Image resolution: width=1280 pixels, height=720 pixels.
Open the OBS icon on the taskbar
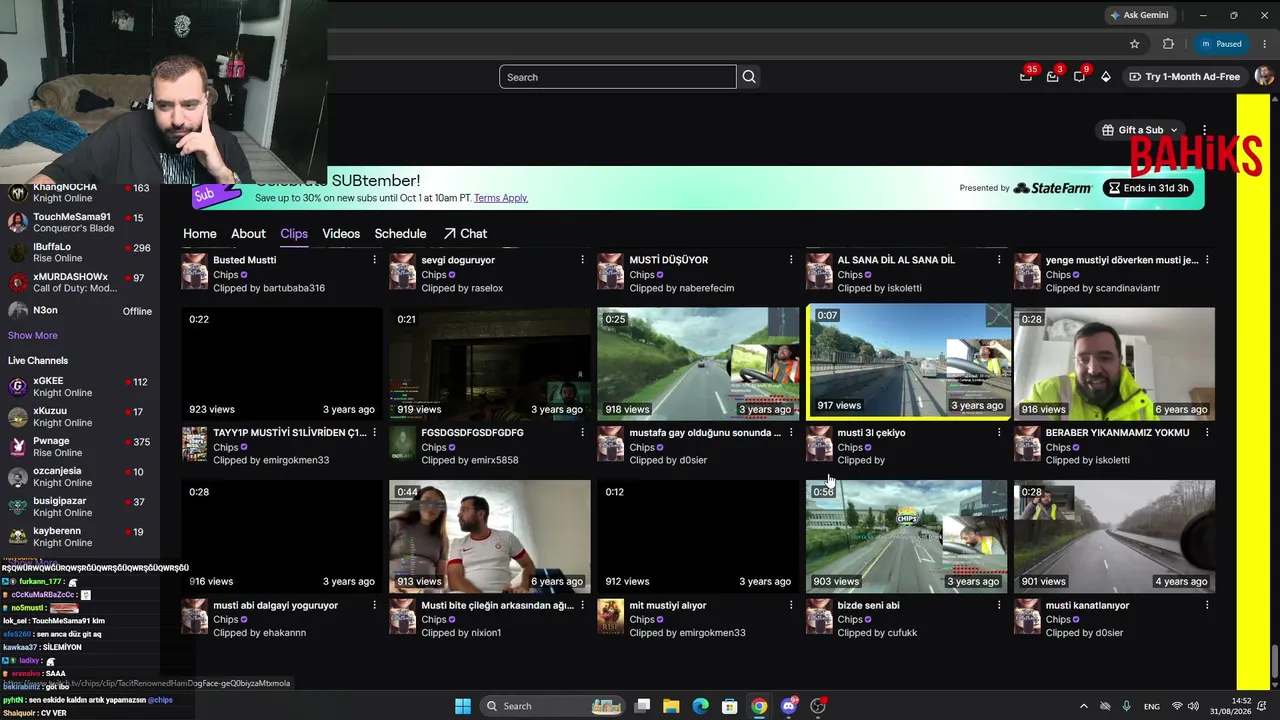[818, 706]
